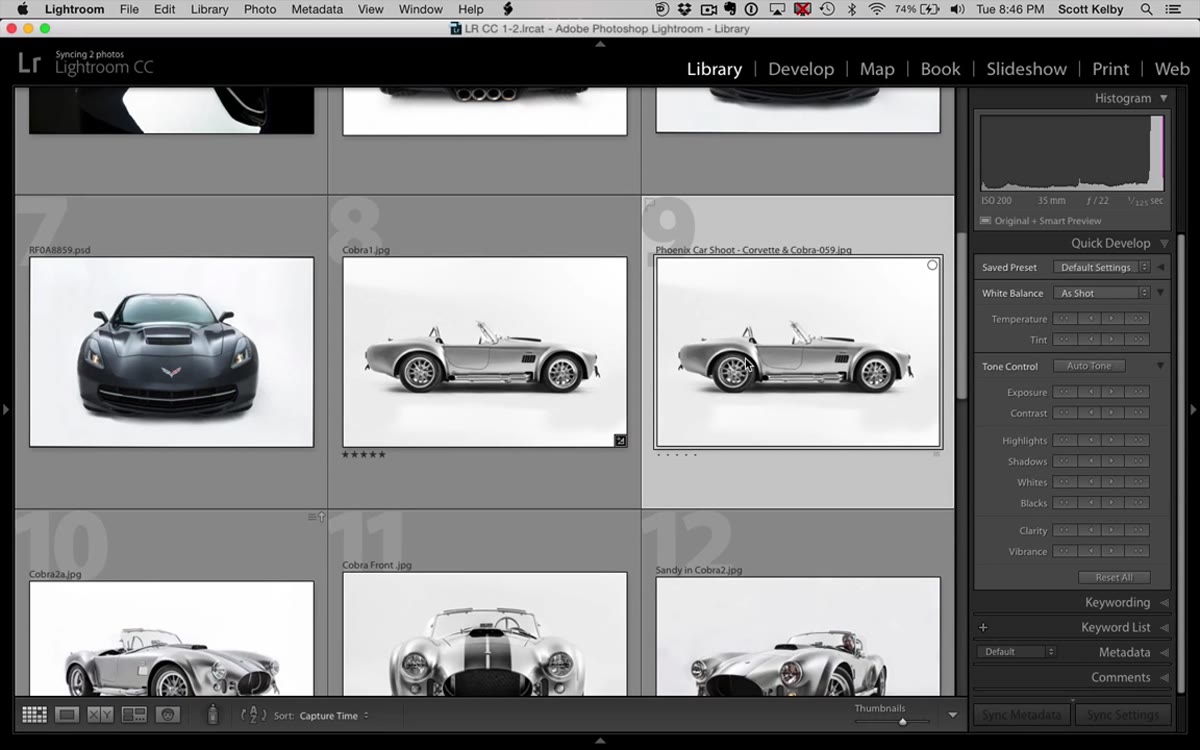This screenshot has height=750, width=1200.
Task: Select the RF0A8859.psd Corvette thumbnail
Action: (171, 352)
